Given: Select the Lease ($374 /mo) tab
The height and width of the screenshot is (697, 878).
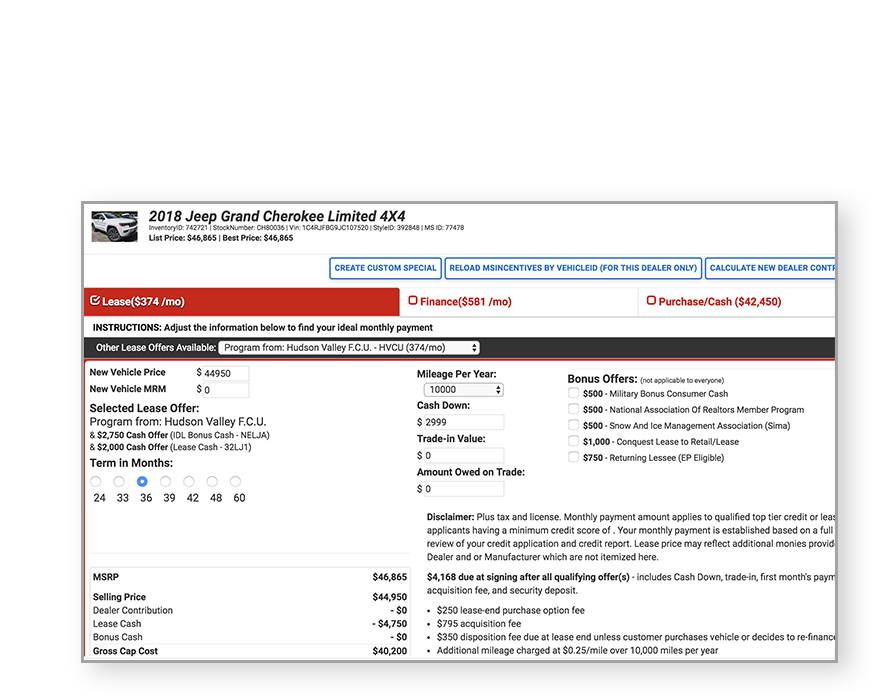Looking at the screenshot, I should coord(241,302).
